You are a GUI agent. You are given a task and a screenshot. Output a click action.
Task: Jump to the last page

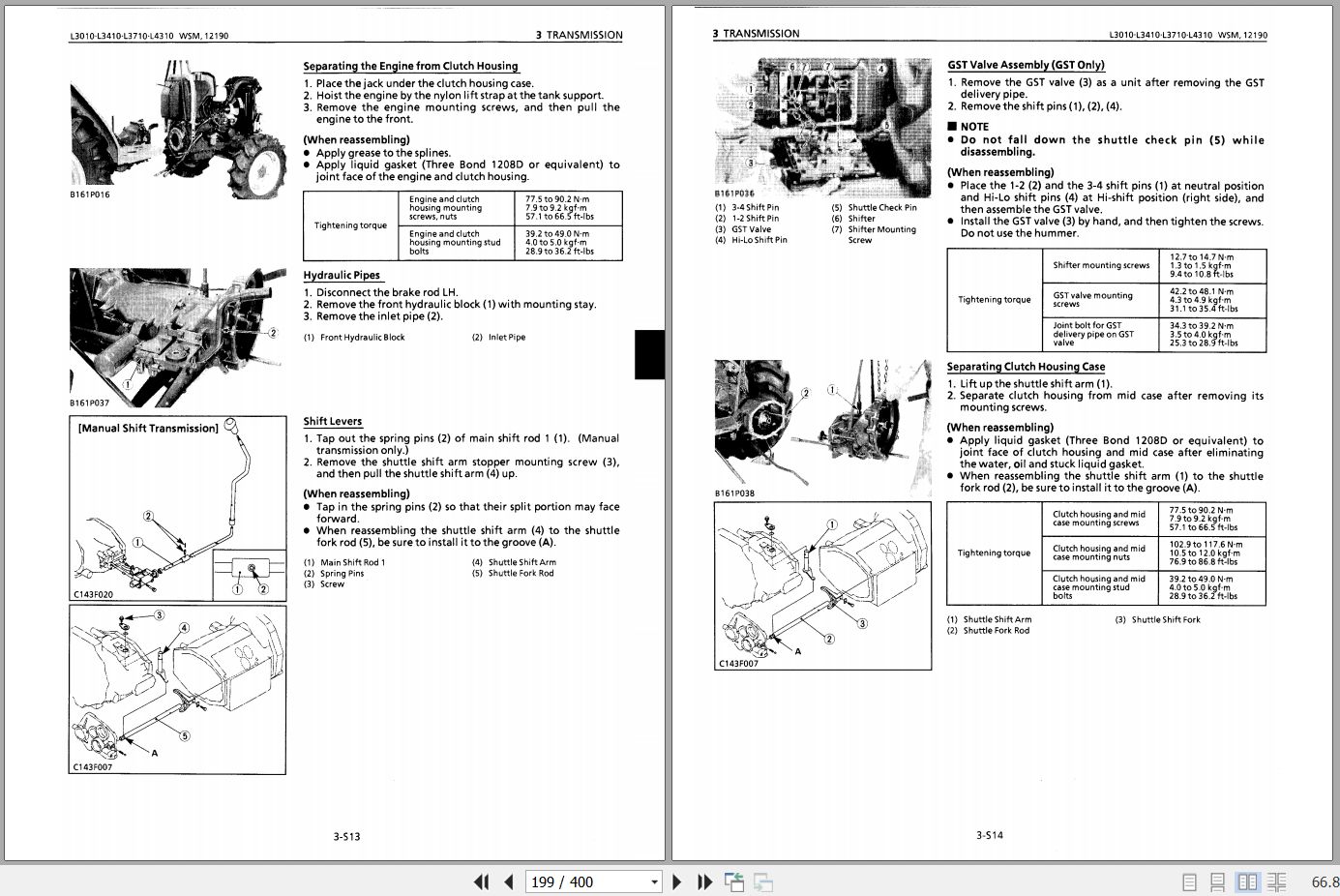point(705,881)
